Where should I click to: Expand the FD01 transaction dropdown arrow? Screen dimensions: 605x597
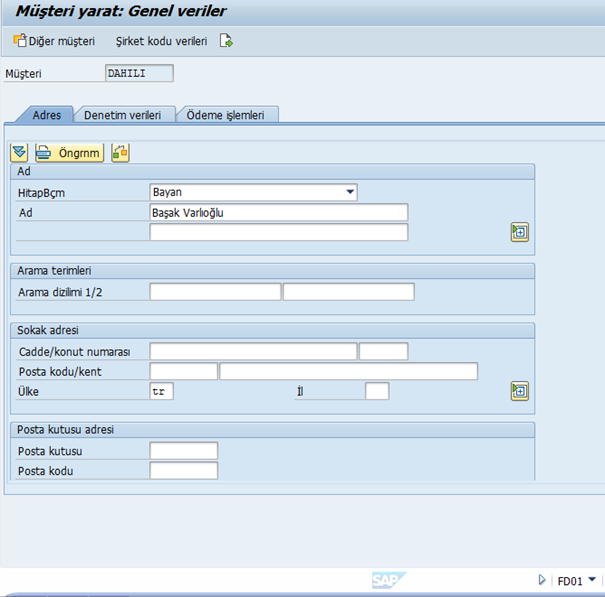[592, 580]
